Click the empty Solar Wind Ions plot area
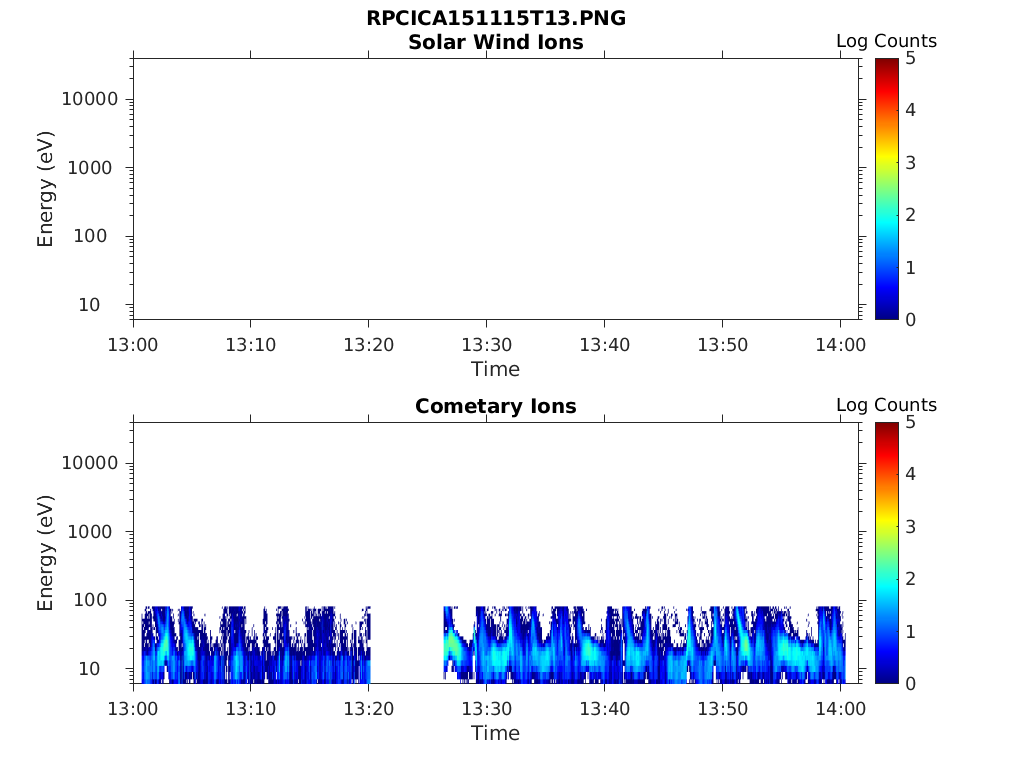The width and height of the screenshot is (1024, 768). tap(496, 189)
